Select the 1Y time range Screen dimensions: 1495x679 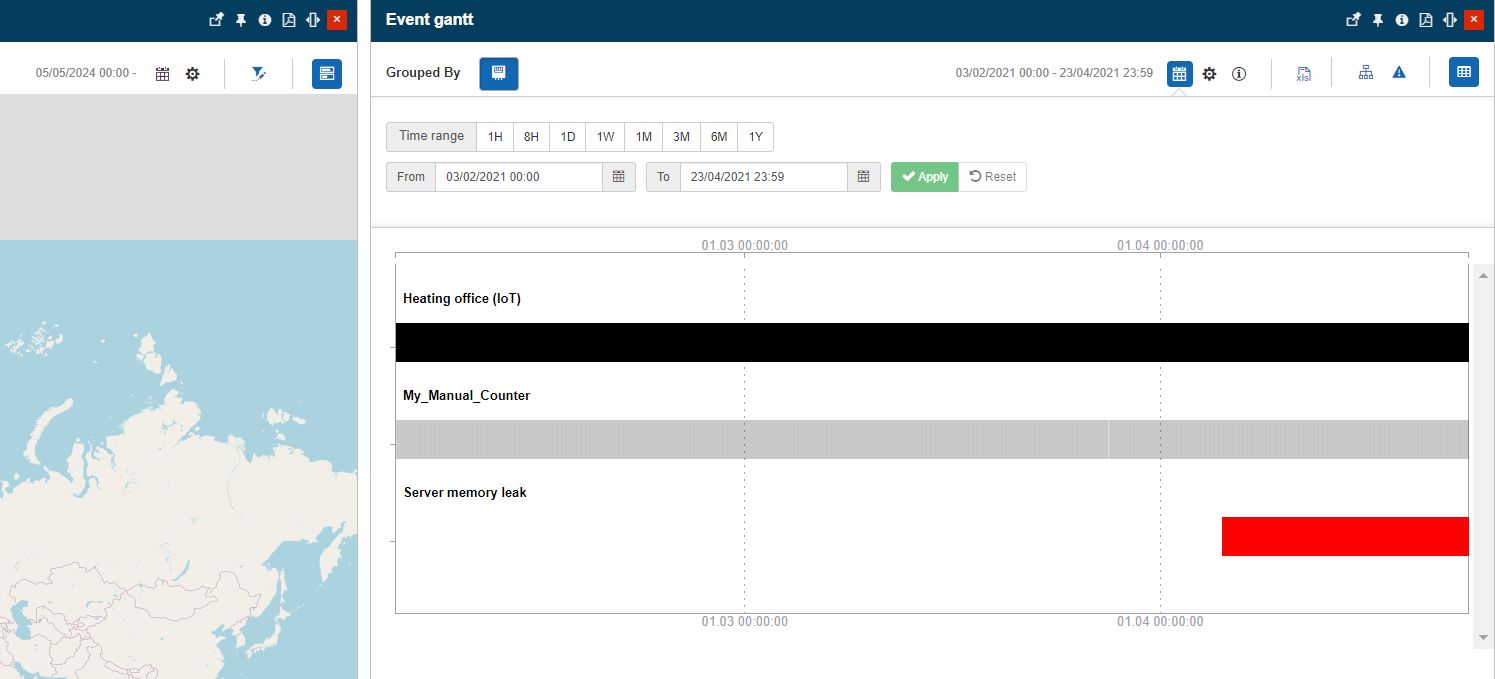(x=756, y=136)
